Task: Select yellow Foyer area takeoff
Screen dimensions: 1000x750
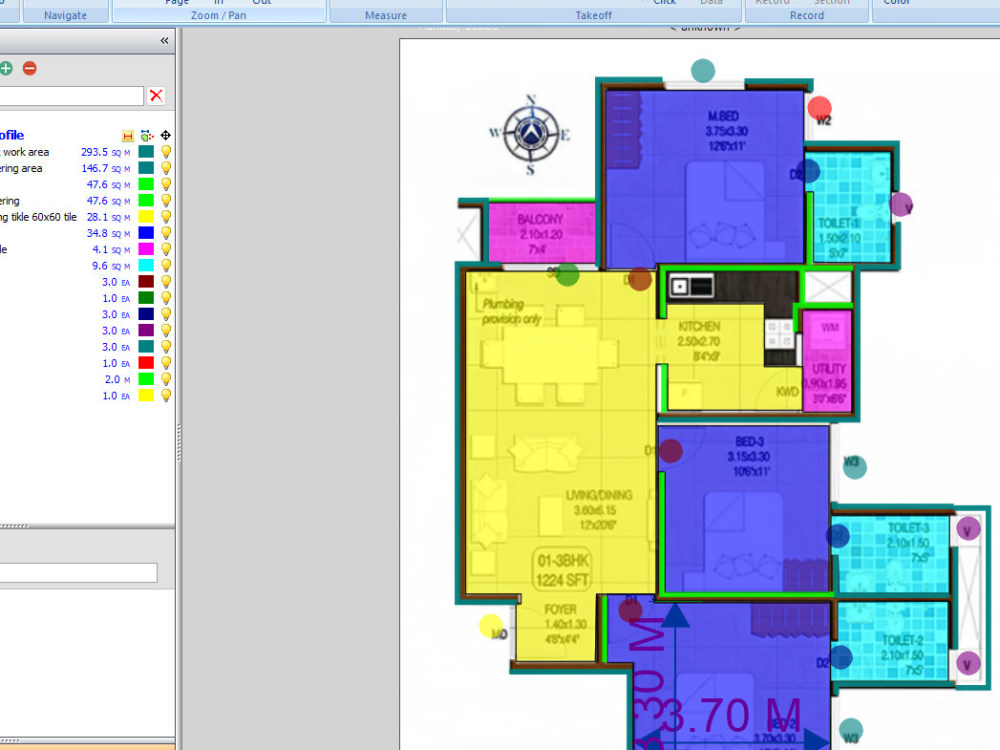Action: coord(557,628)
